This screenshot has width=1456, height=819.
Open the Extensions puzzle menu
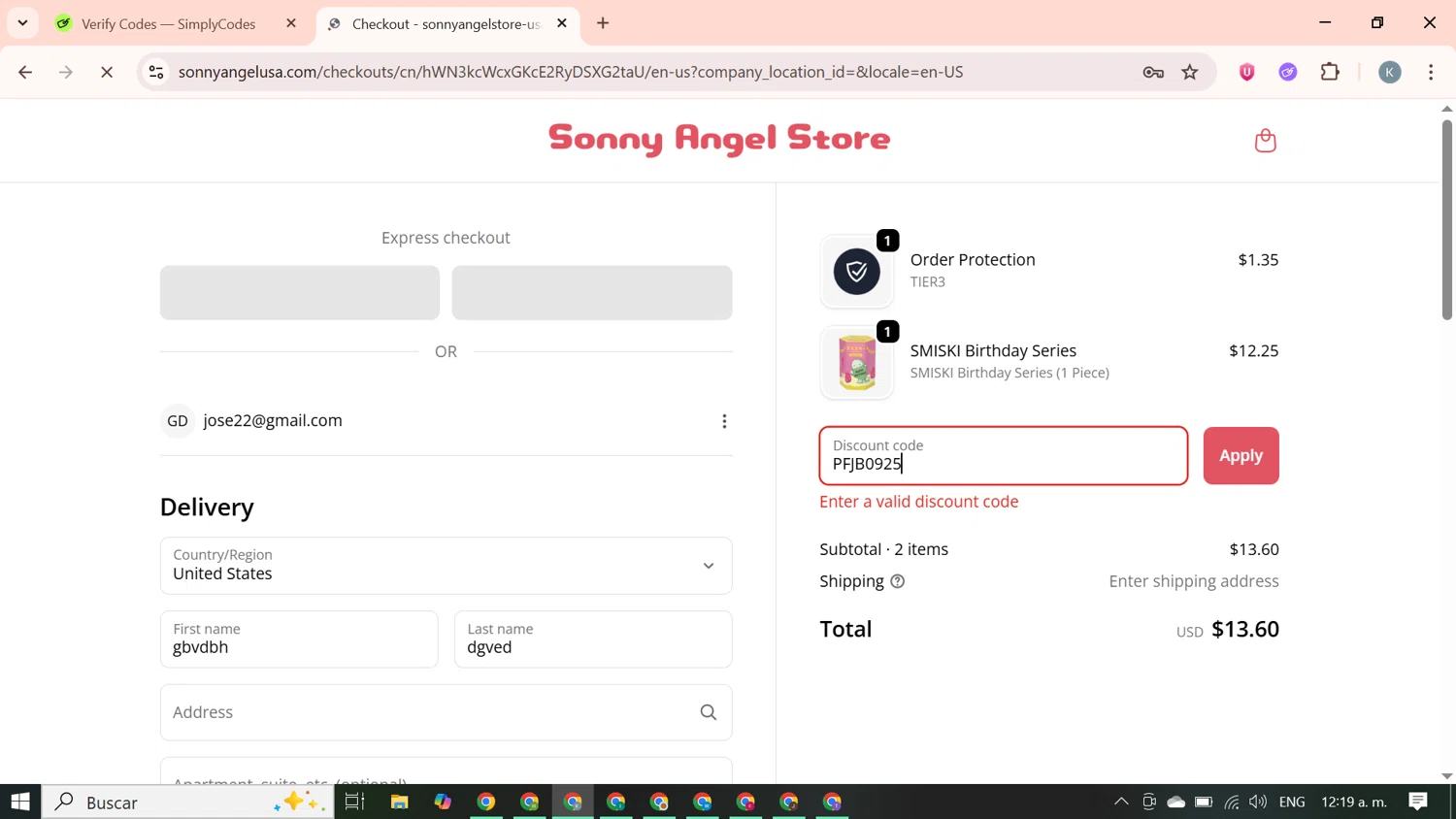pyautogui.click(x=1330, y=72)
